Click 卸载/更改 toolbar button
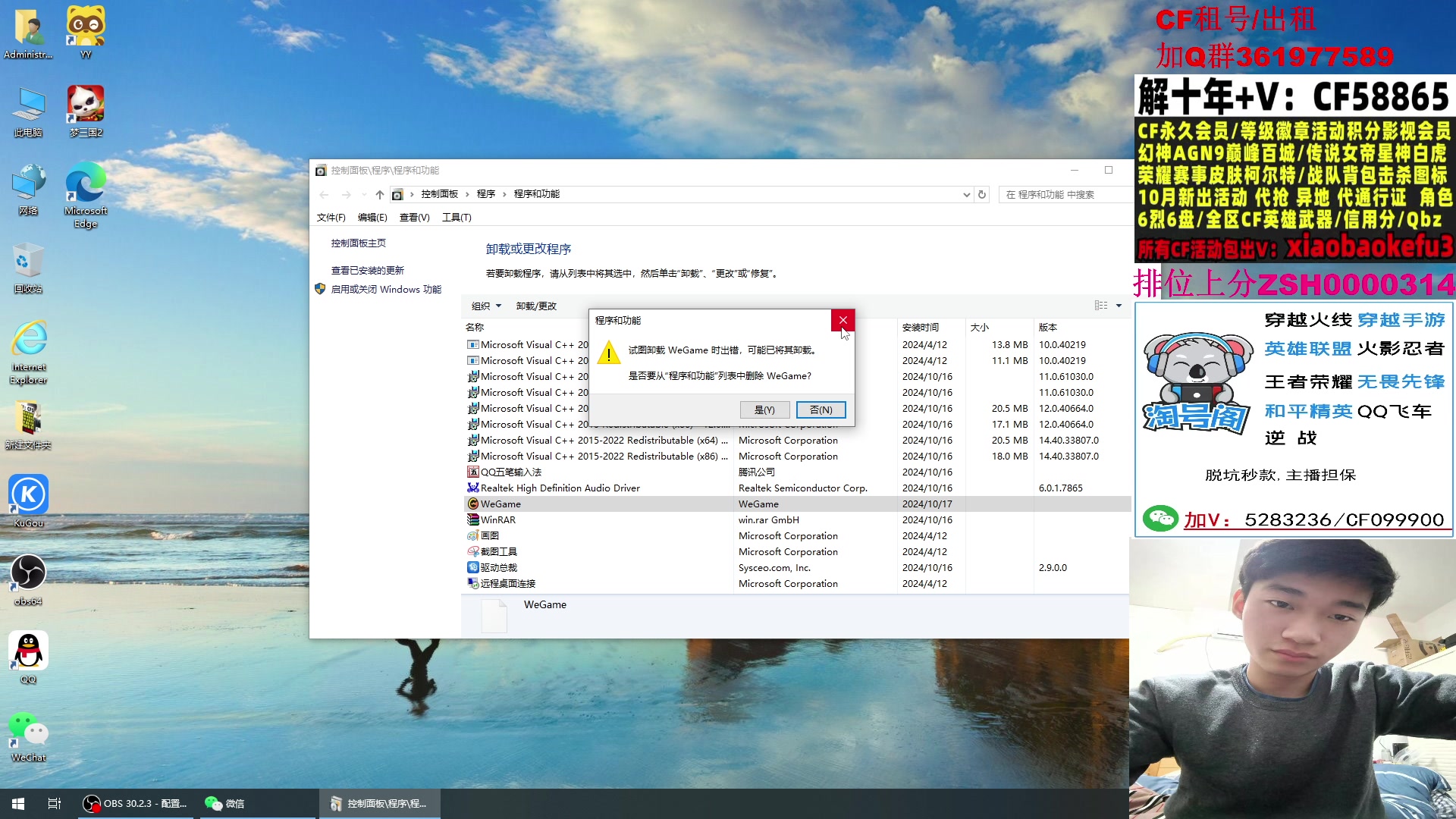This screenshot has width=1456, height=819. tap(536, 306)
